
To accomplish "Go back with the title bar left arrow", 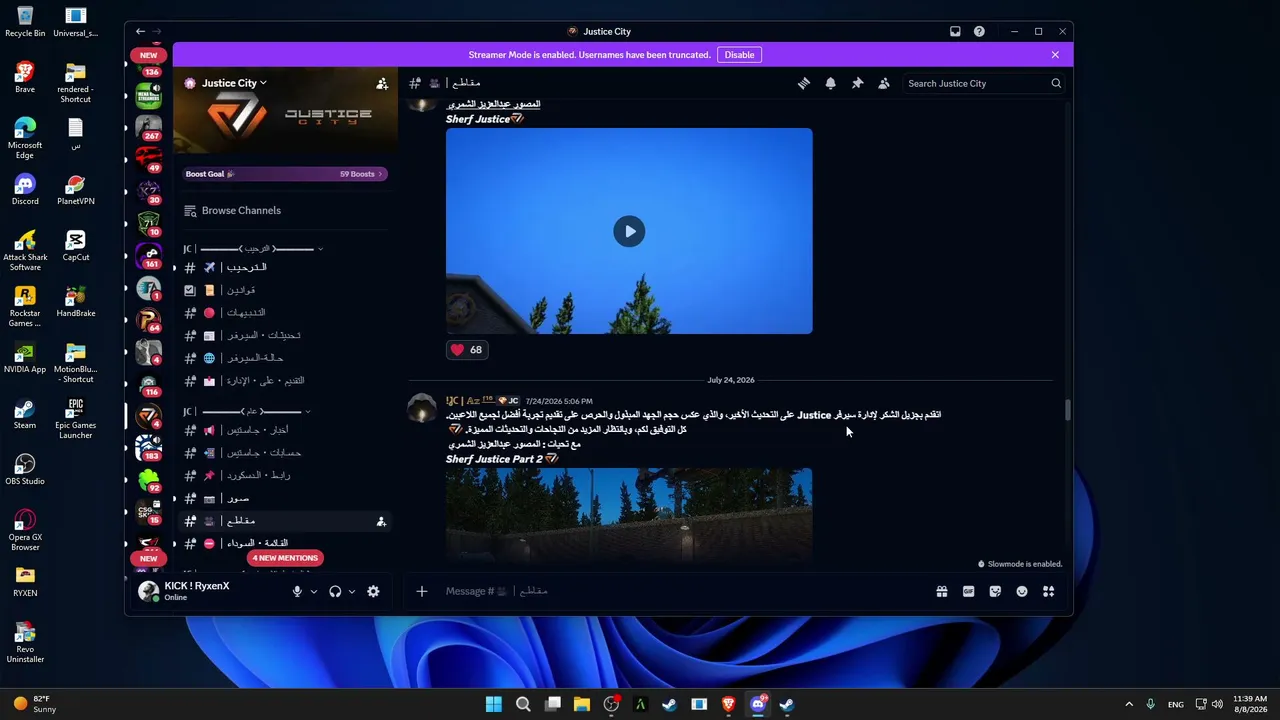I will 140,32.
